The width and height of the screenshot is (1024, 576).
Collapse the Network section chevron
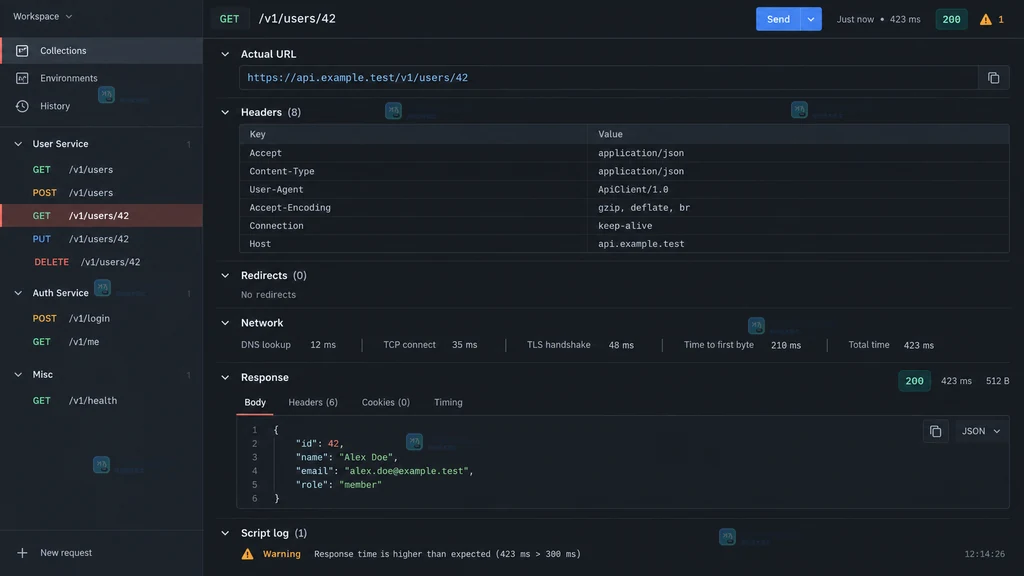(x=225, y=323)
